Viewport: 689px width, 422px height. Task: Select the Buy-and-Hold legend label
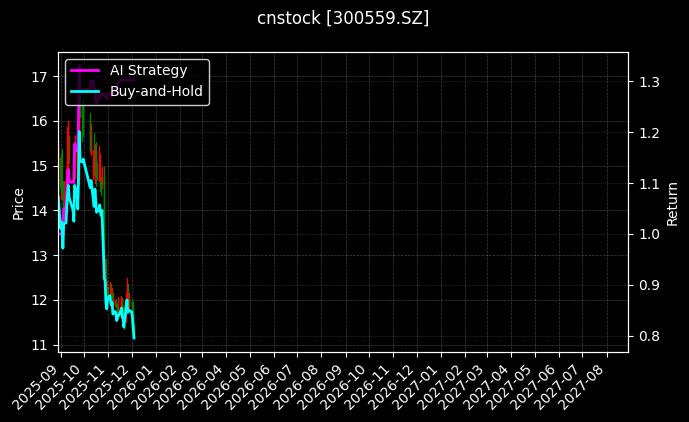pos(157,91)
